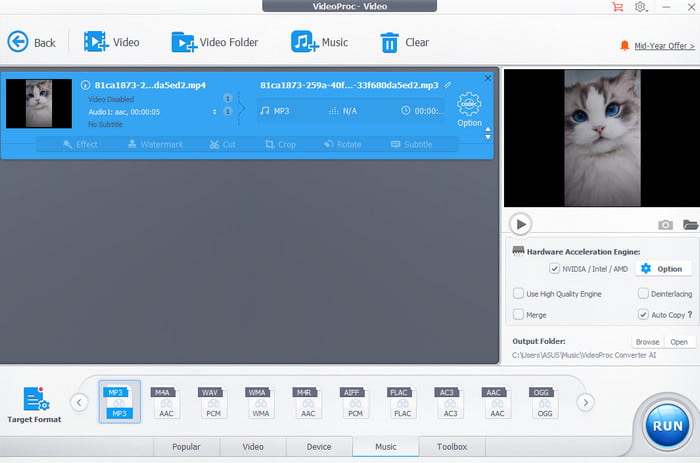The width and height of the screenshot is (700, 463).
Task: Switch to Music tab
Action: point(386,446)
